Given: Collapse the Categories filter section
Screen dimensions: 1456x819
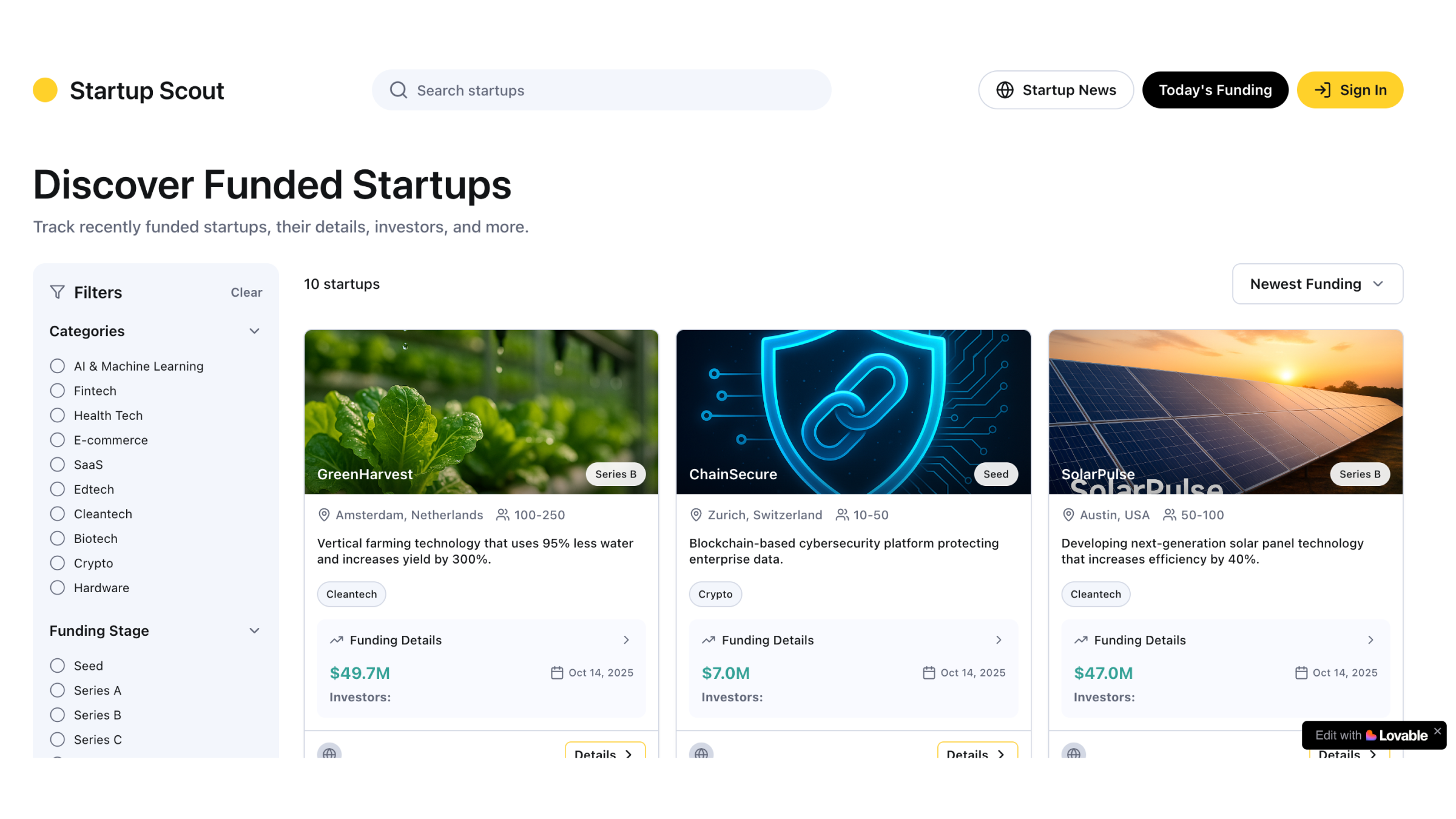Looking at the screenshot, I should [x=254, y=331].
